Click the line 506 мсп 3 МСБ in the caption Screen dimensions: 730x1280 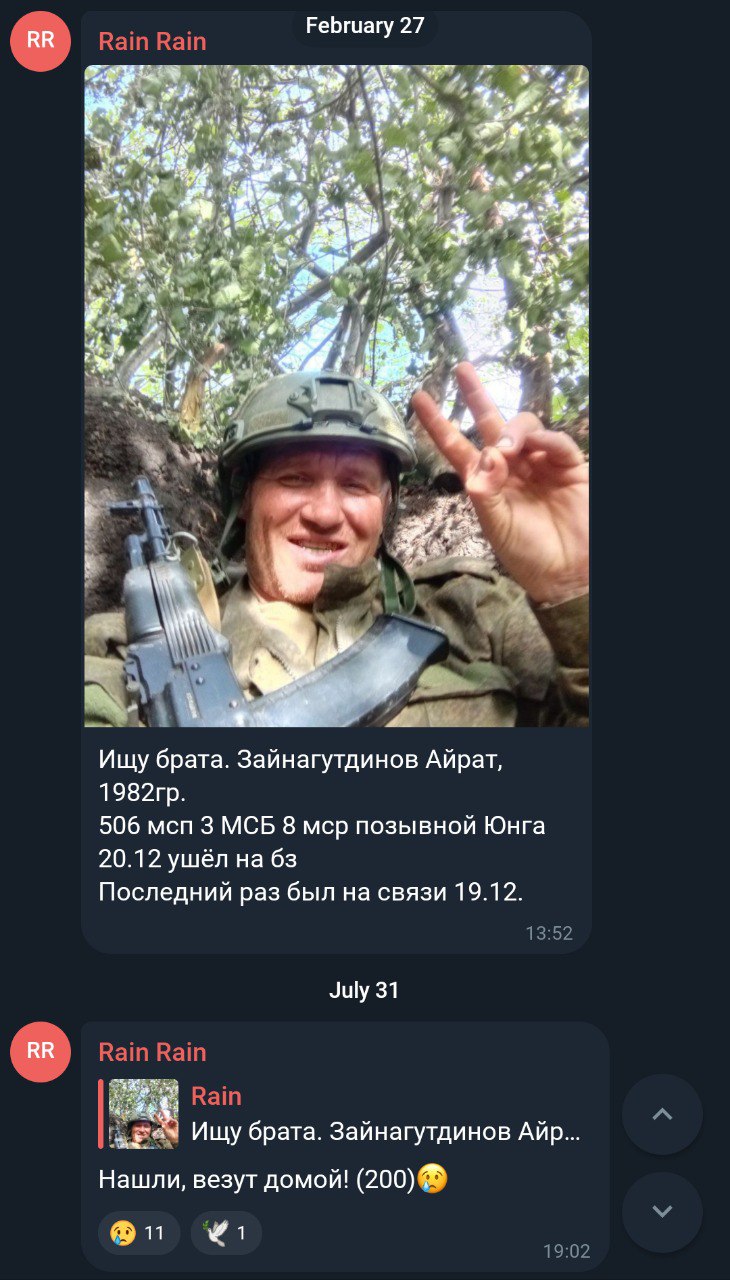[322, 826]
